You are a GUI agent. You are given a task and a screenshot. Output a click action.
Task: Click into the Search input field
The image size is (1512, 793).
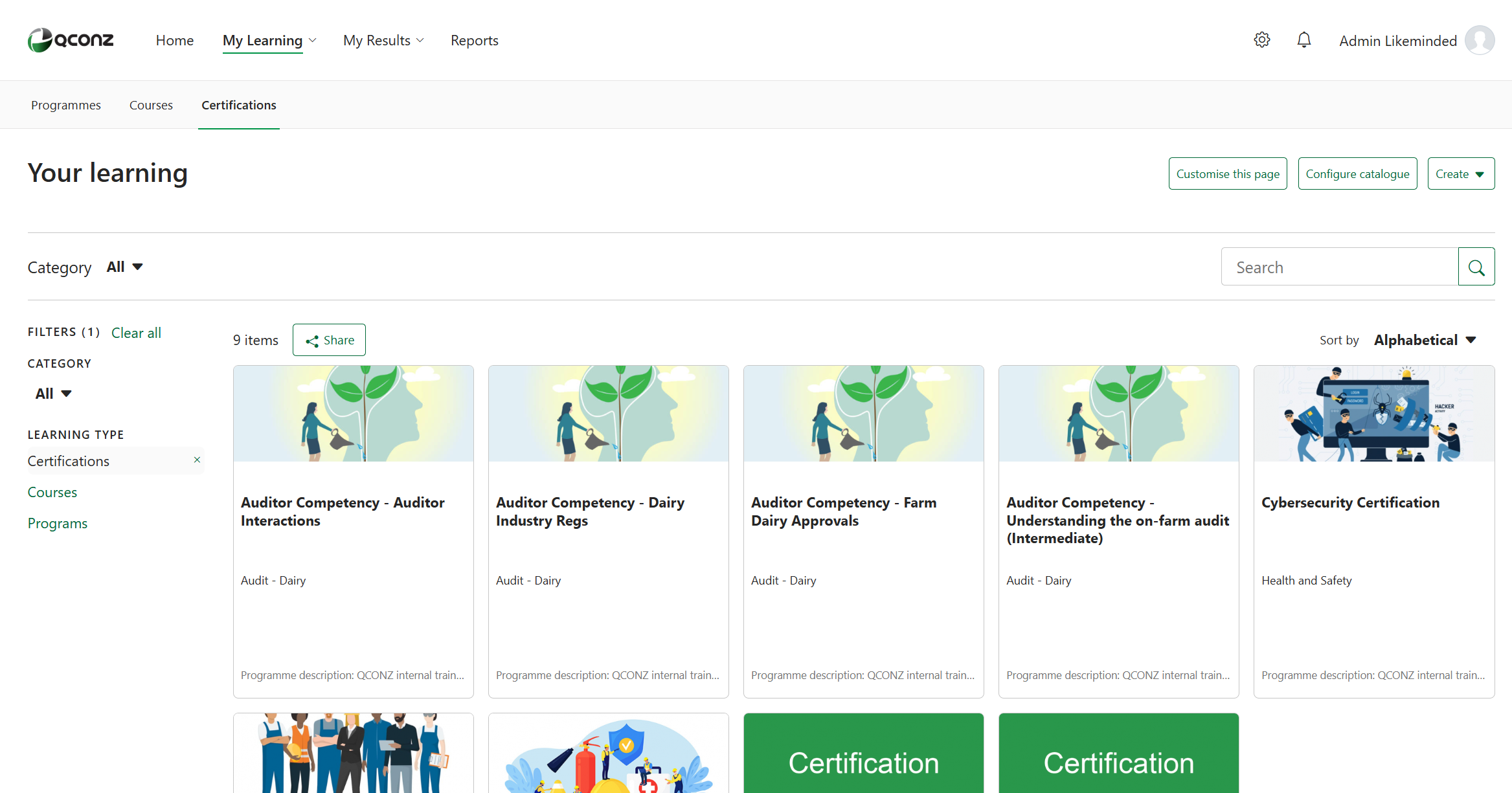[1339, 267]
